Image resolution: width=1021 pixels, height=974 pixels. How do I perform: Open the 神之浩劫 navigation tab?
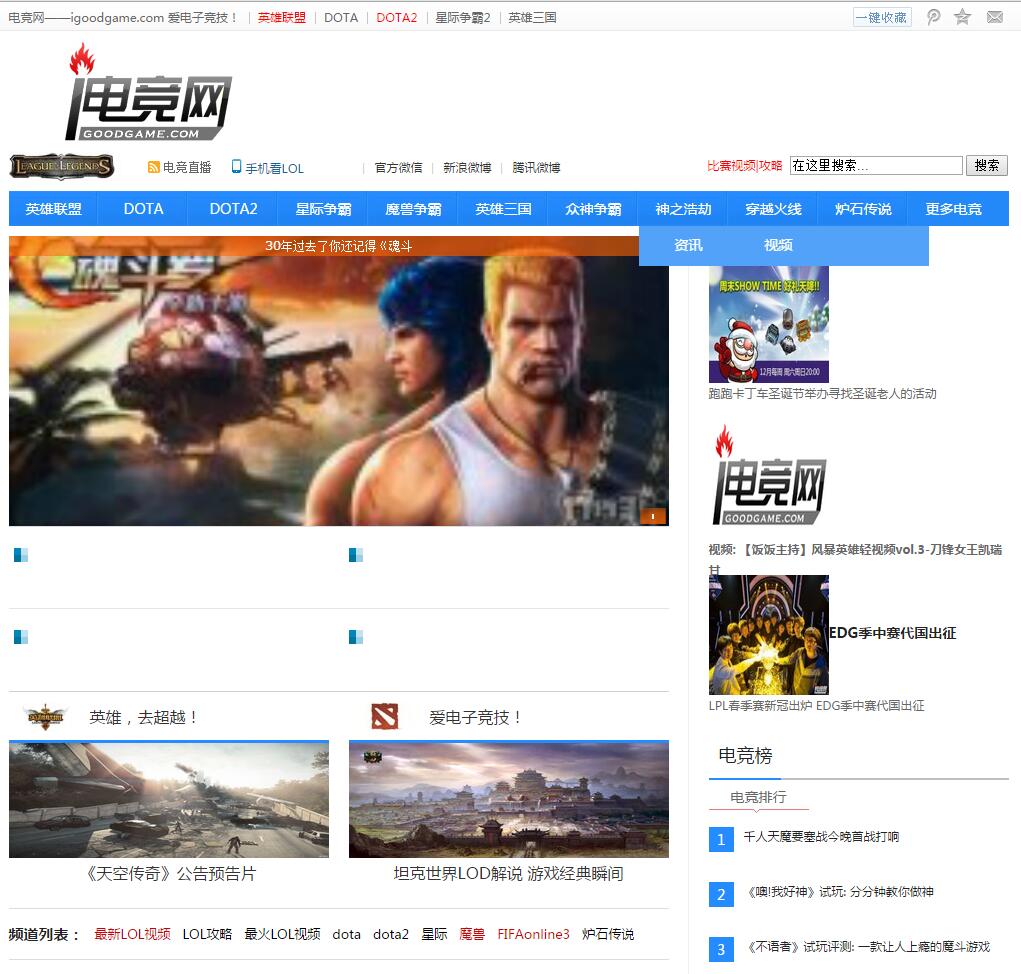(683, 209)
